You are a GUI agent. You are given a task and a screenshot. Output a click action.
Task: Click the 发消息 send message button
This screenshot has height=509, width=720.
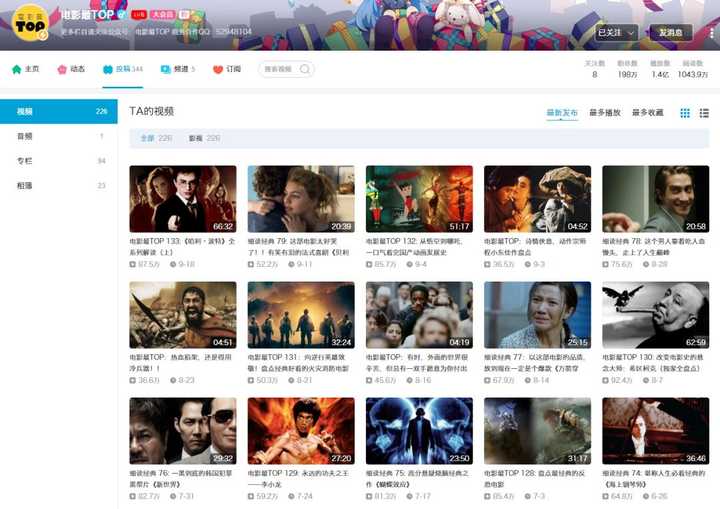670,33
